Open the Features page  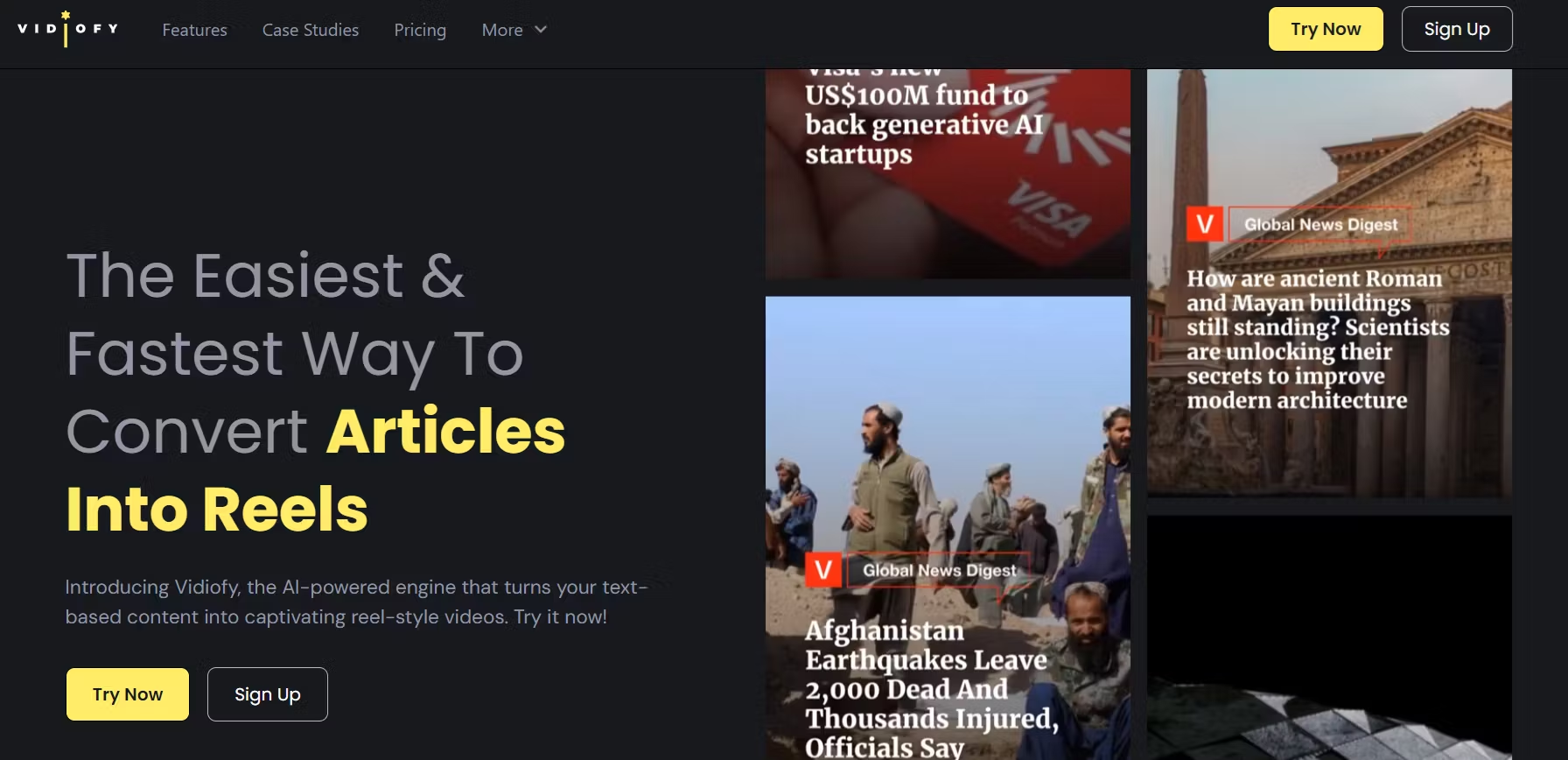coord(194,30)
